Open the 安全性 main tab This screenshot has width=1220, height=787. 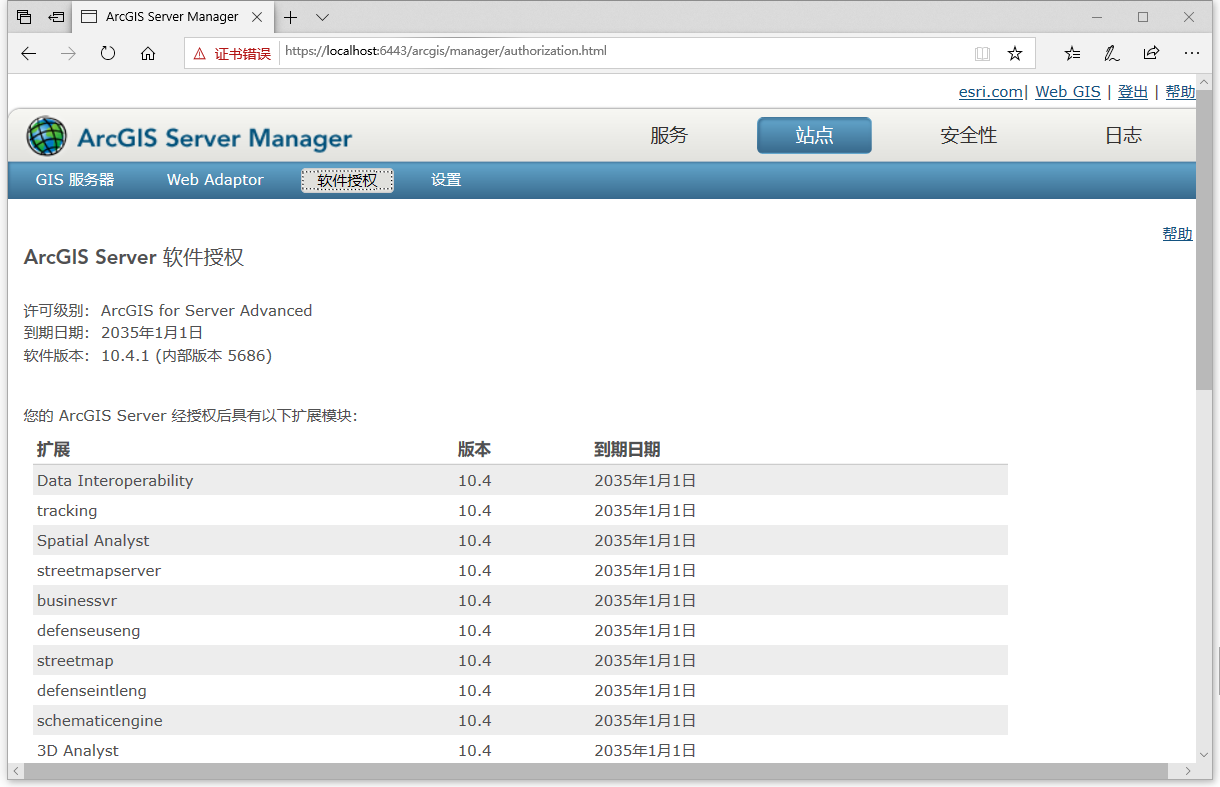(x=968, y=136)
